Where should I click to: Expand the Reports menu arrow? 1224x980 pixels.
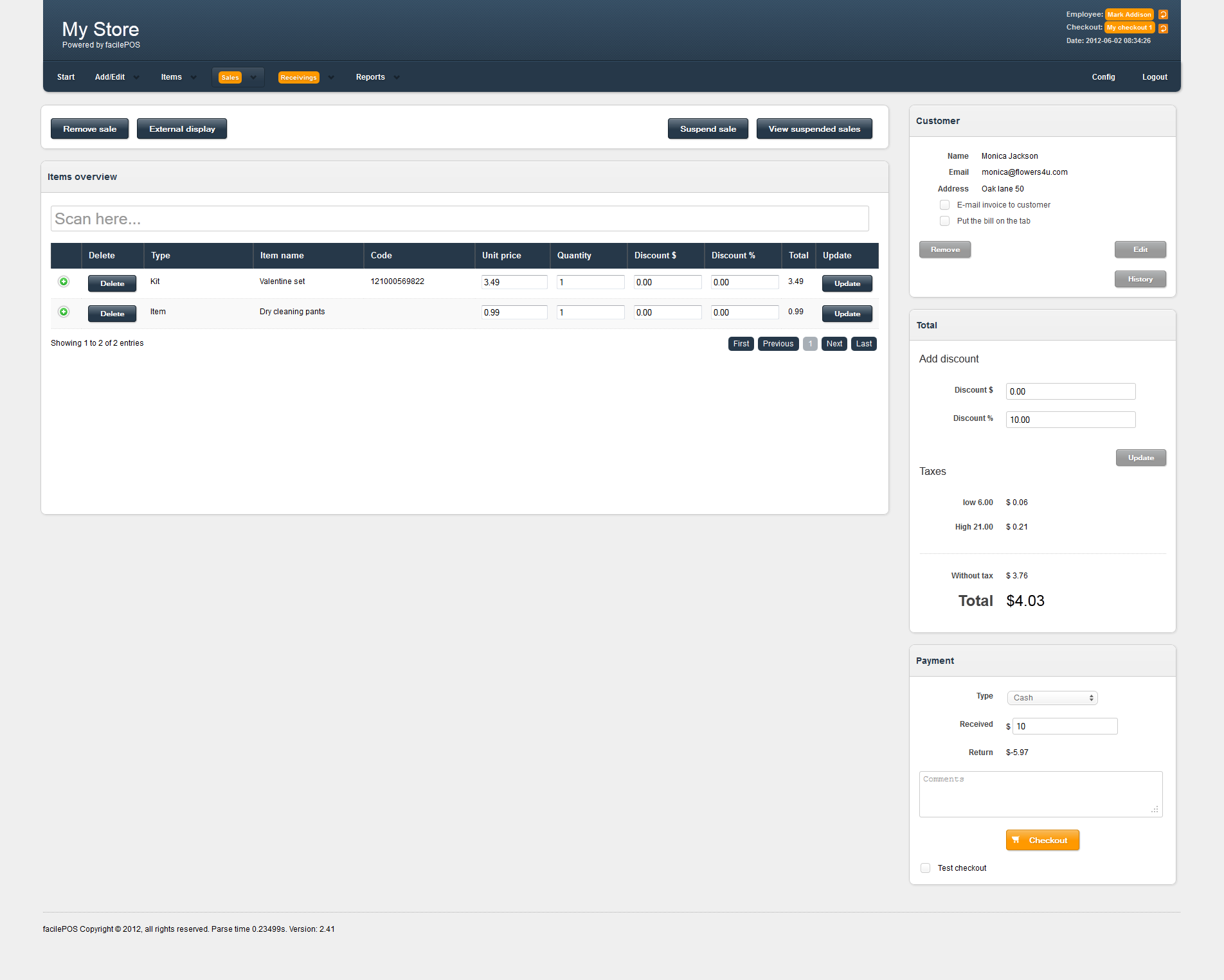click(x=397, y=78)
